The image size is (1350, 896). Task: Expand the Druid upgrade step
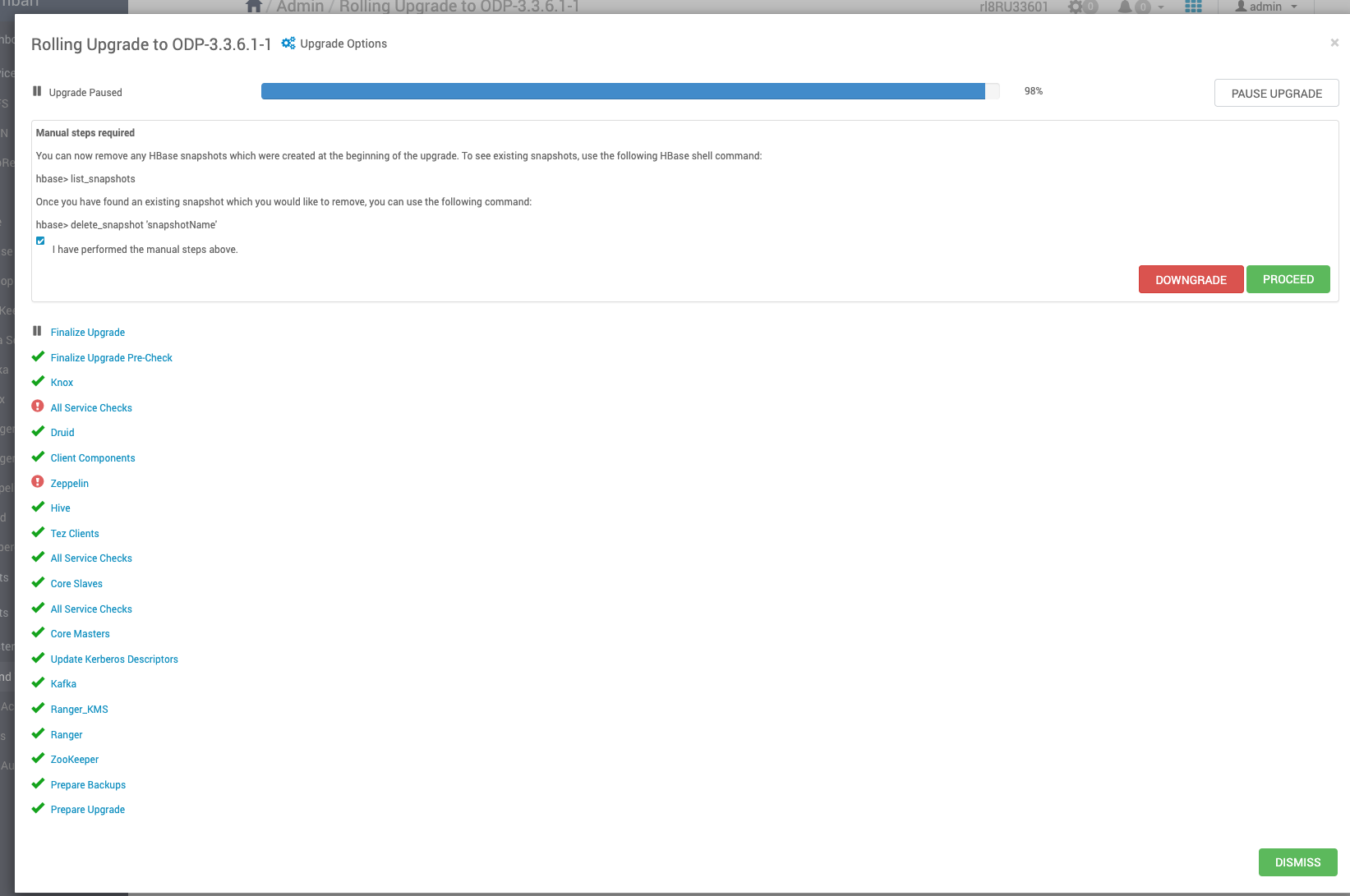click(62, 433)
